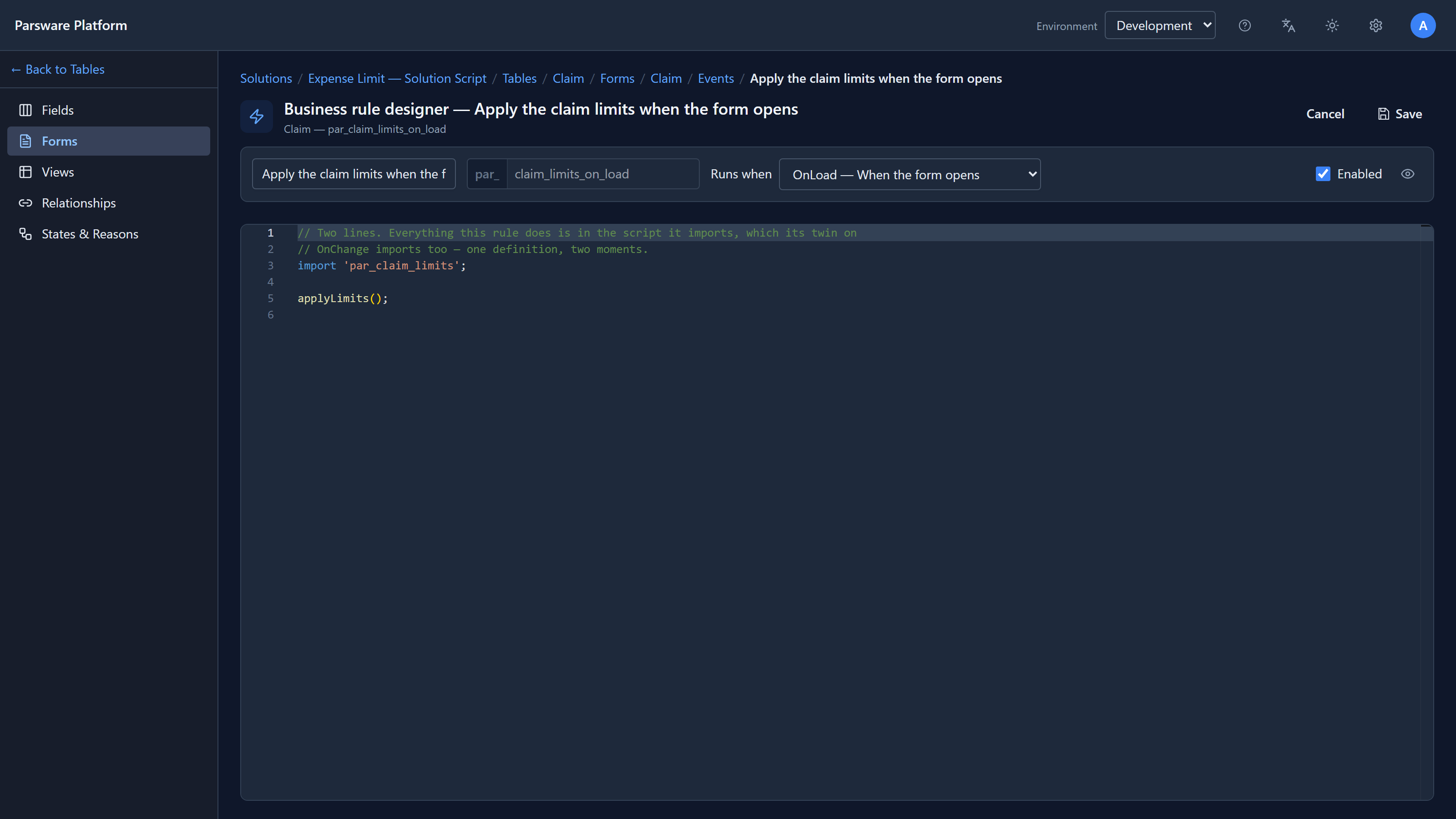Click the Enabled label text
The width and height of the screenshot is (1456, 819).
pyautogui.click(x=1360, y=174)
